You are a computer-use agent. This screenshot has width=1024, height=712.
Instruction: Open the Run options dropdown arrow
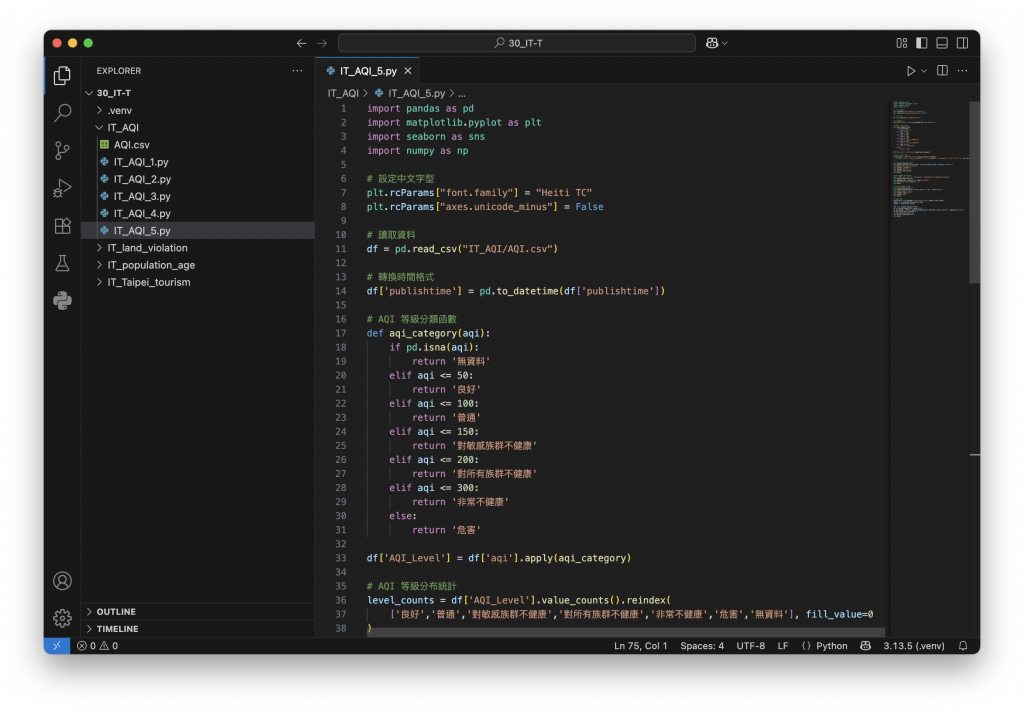(x=924, y=71)
